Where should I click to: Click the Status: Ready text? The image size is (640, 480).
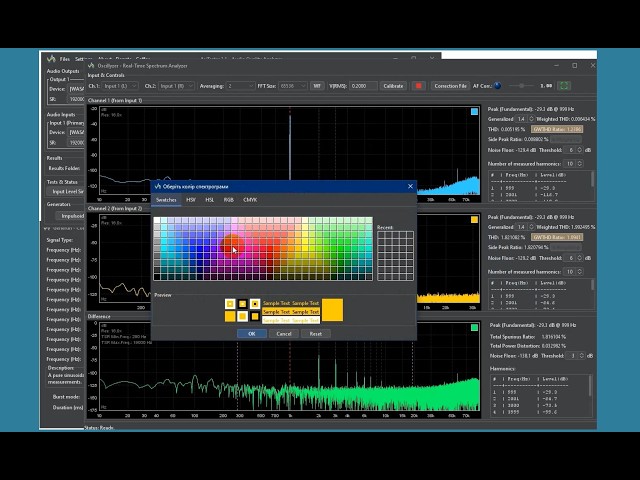click(x=99, y=427)
